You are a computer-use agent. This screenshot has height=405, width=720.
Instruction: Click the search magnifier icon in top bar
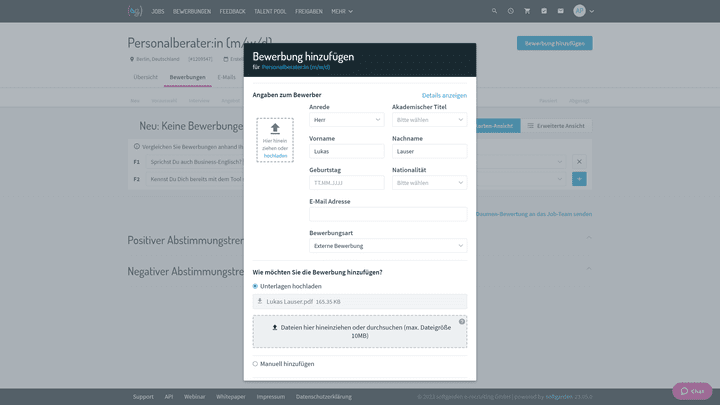494,11
